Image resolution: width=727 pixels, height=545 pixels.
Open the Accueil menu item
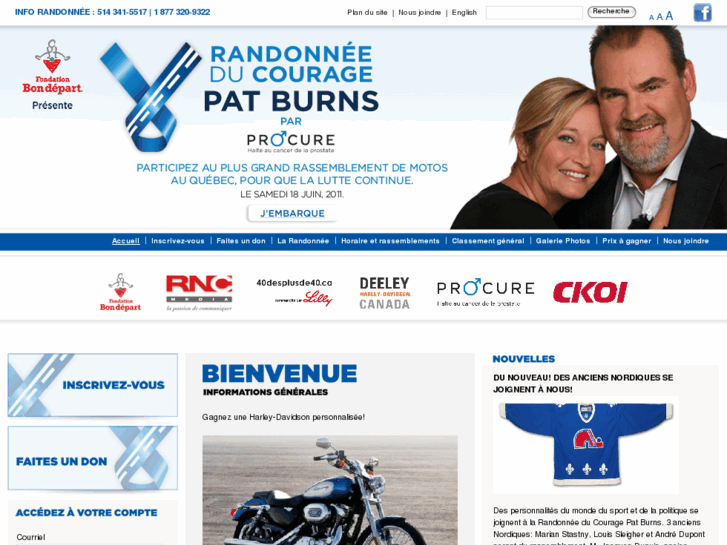point(126,241)
